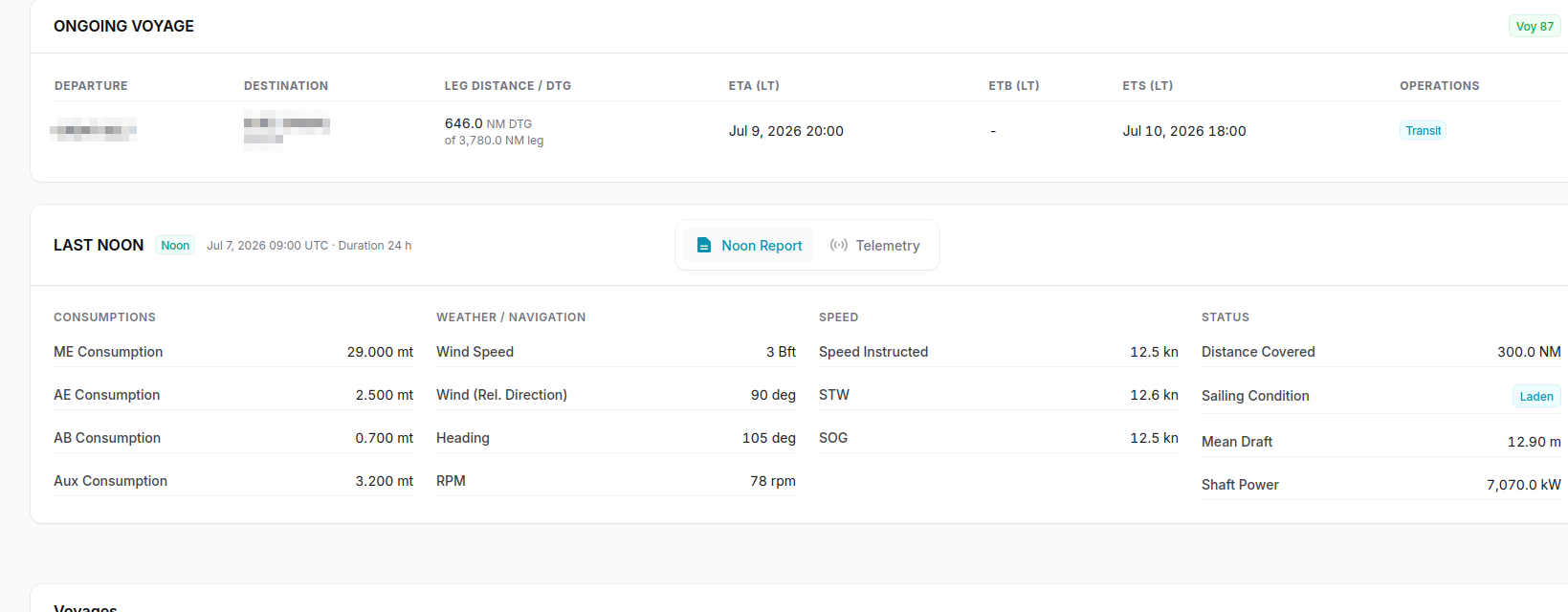Click the 0.700 mt value
The image size is (1568, 612).
(385, 438)
